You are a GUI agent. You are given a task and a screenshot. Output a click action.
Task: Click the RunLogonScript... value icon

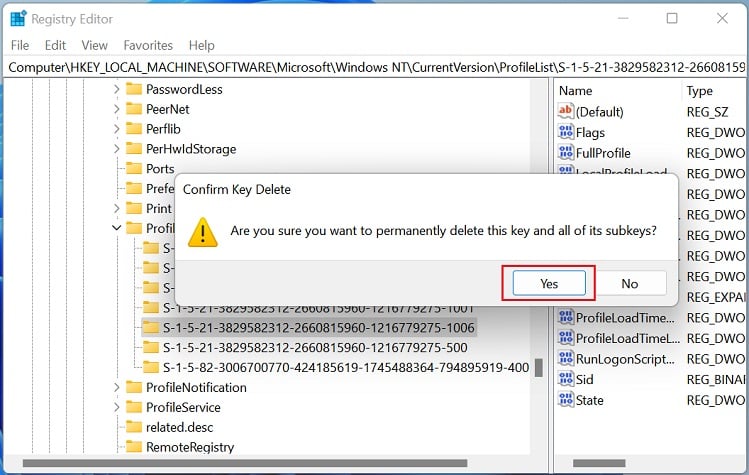pos(566,358)
